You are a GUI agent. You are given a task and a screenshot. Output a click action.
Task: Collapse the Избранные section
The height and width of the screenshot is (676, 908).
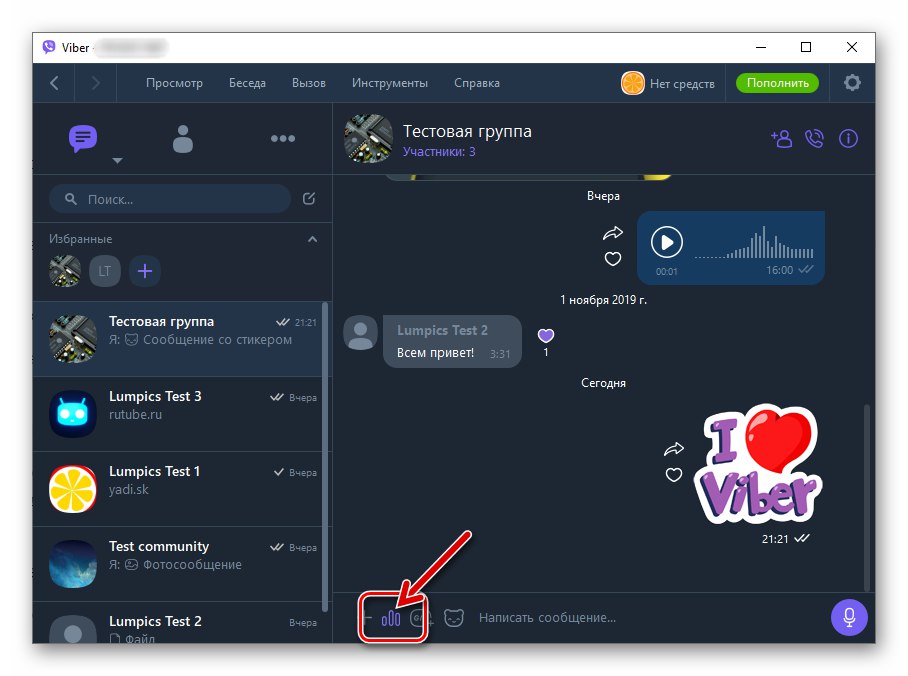click(312, 239)
